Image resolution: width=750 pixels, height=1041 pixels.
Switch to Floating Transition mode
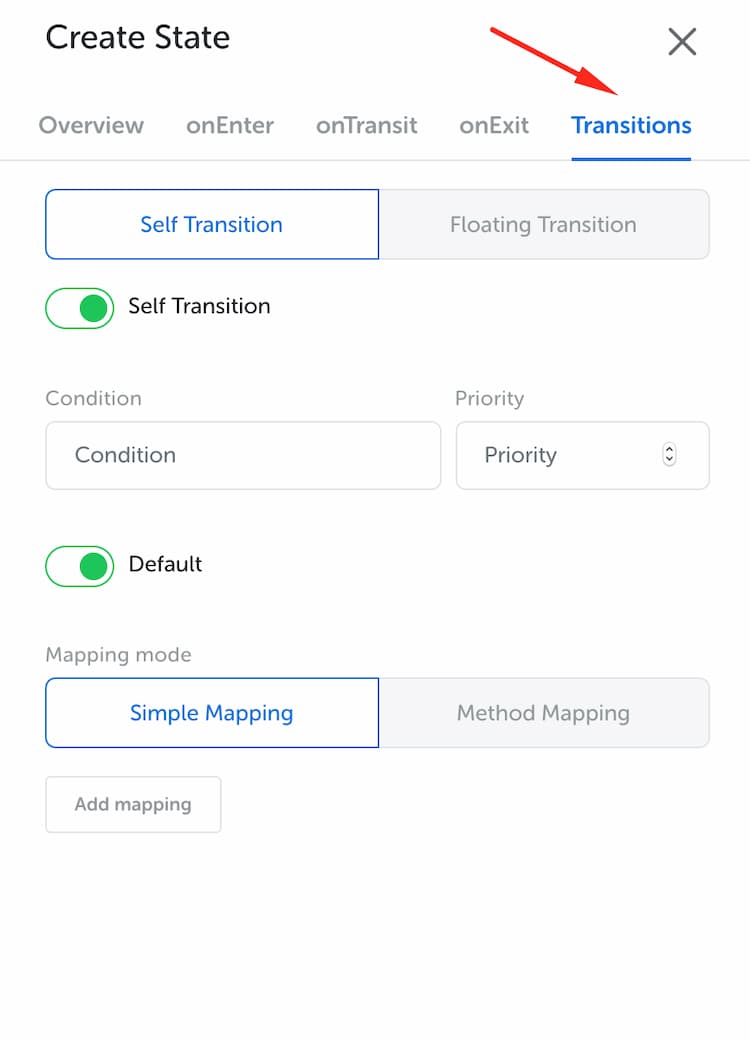click(544, 224)
